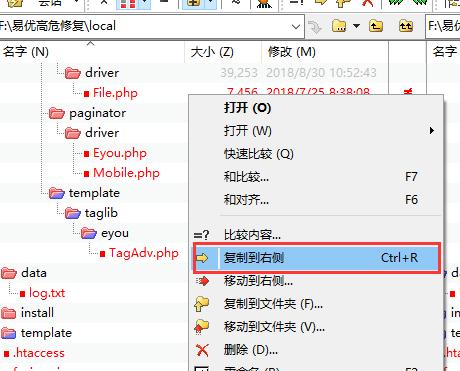Select the data folder

pyautogui.click(x=24, y=273)
